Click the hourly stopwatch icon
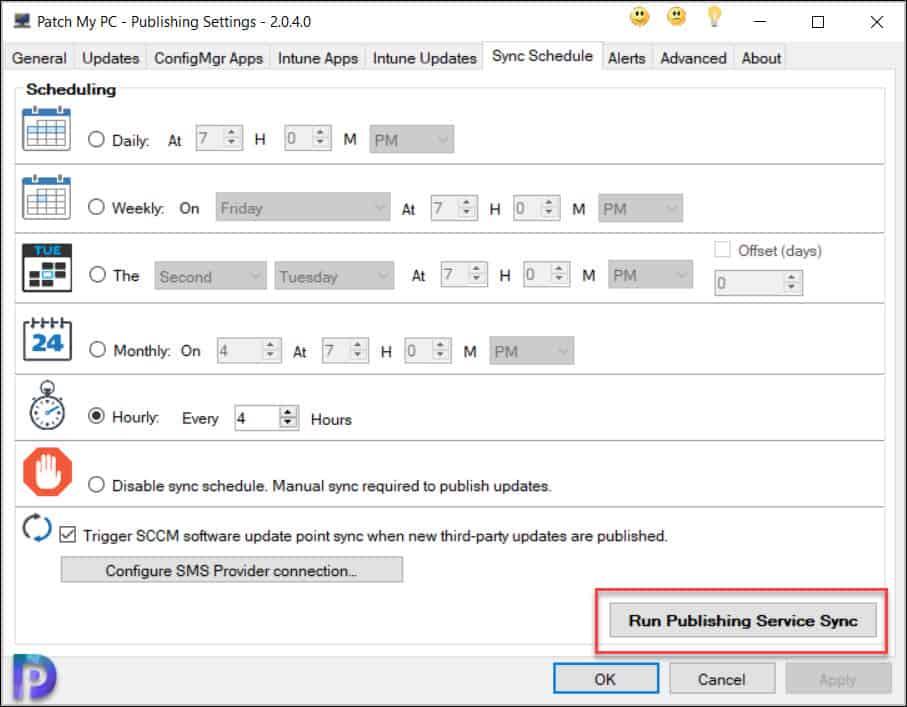The image size is (907, 707). pyautogui.click(x=47, y=406)
